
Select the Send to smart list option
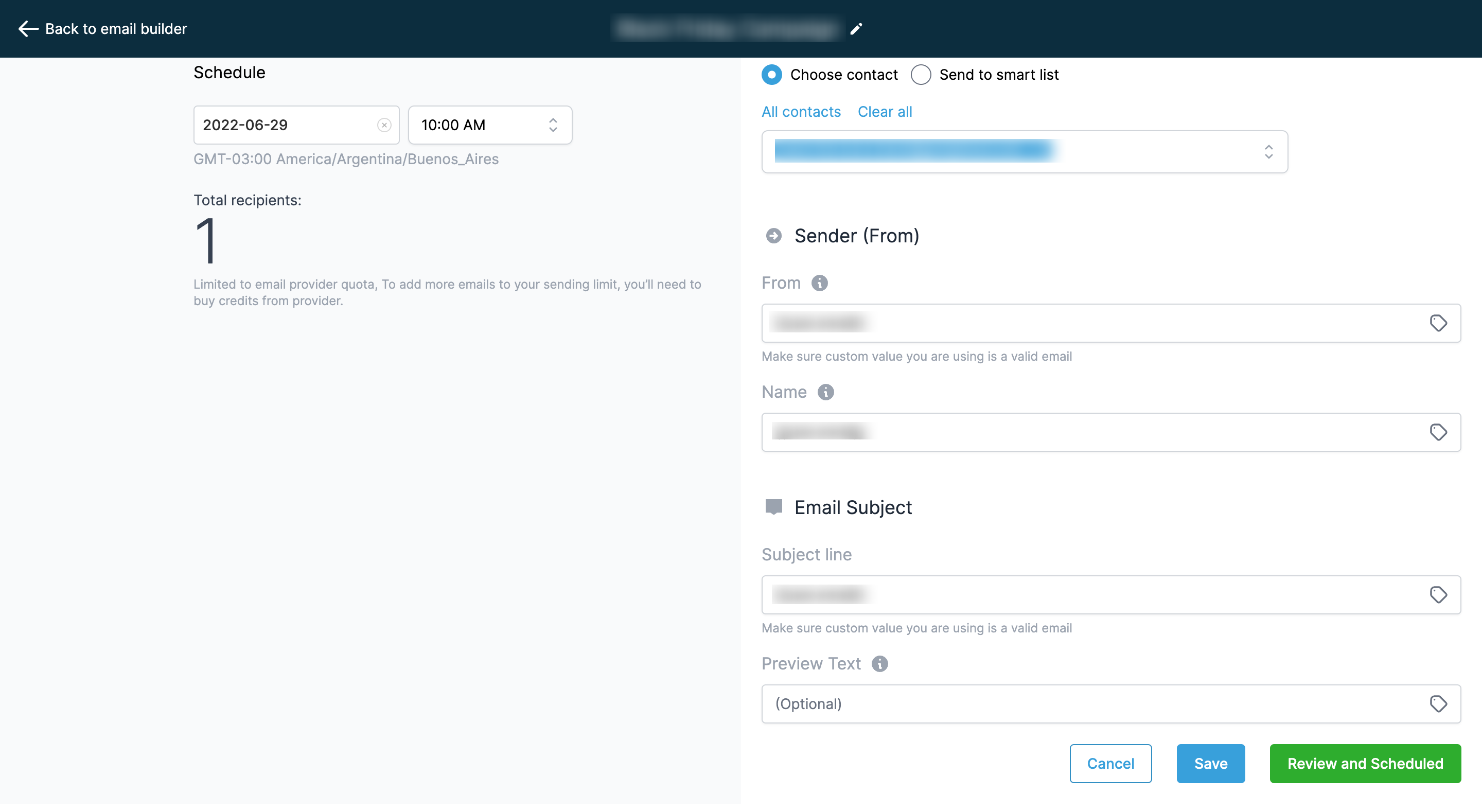coord(921,75)
